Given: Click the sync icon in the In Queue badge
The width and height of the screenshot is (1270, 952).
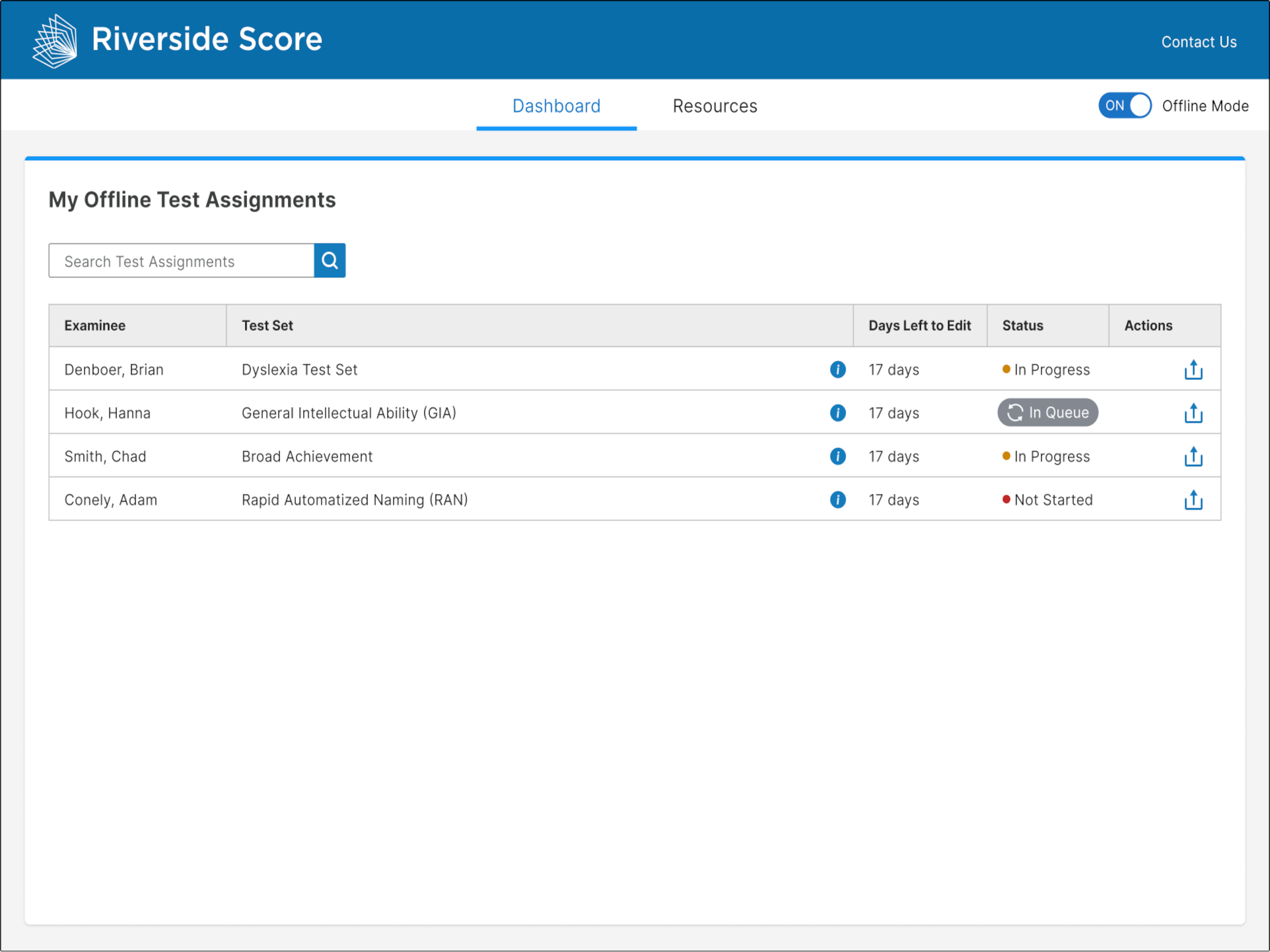Looking at the screenshot, I should point(1015,412).
